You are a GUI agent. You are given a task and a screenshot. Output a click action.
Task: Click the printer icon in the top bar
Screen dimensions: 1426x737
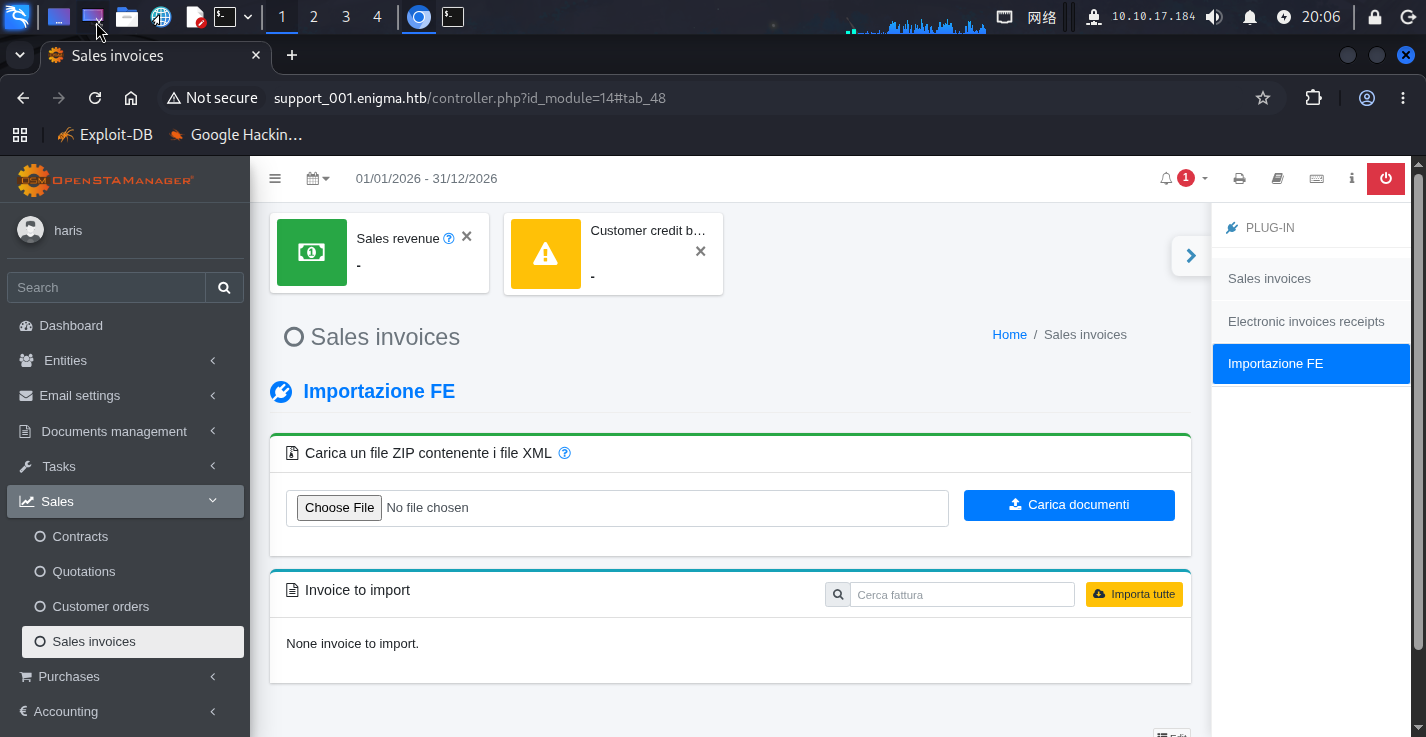tap(1239, 179)
